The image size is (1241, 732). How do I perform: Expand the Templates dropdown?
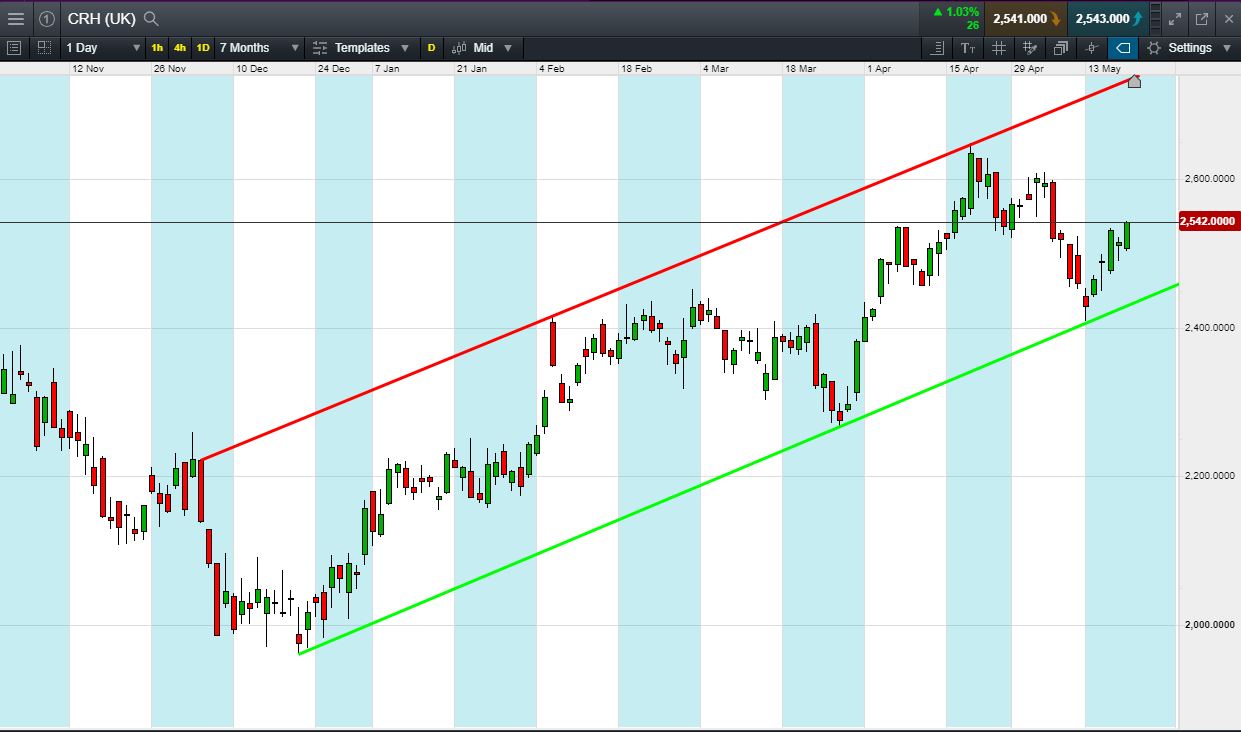pyautogui.click(x=361, y=47)
